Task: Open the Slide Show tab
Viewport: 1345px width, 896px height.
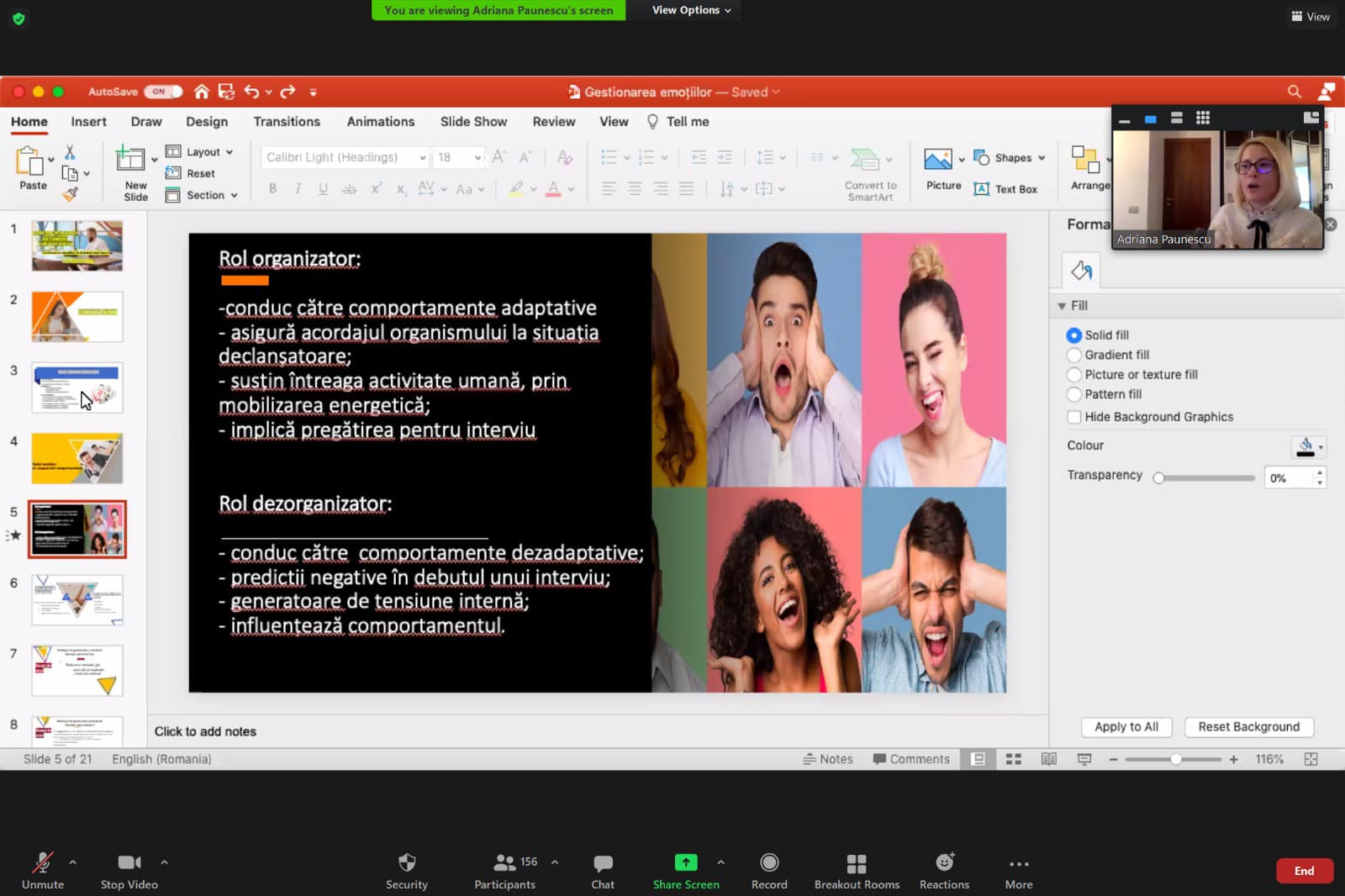Action: pos(473,122)
